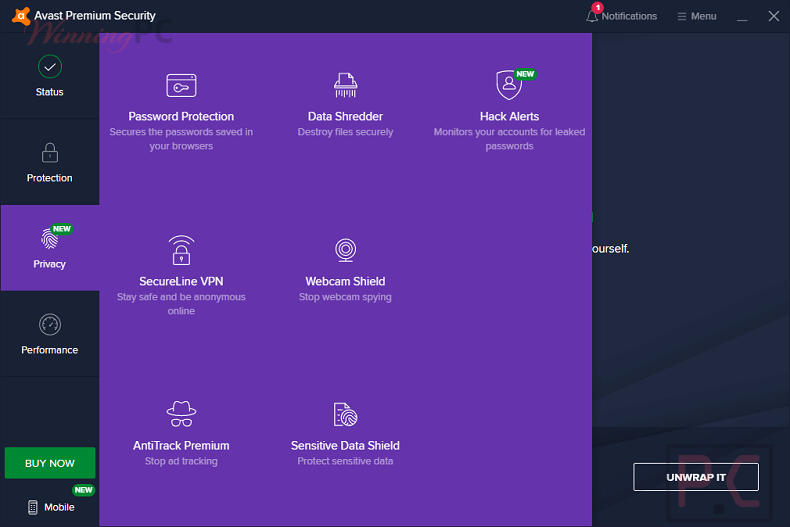Open the Hack Alerts shield icon
This screenshot has width=790, height=527.
509,85
